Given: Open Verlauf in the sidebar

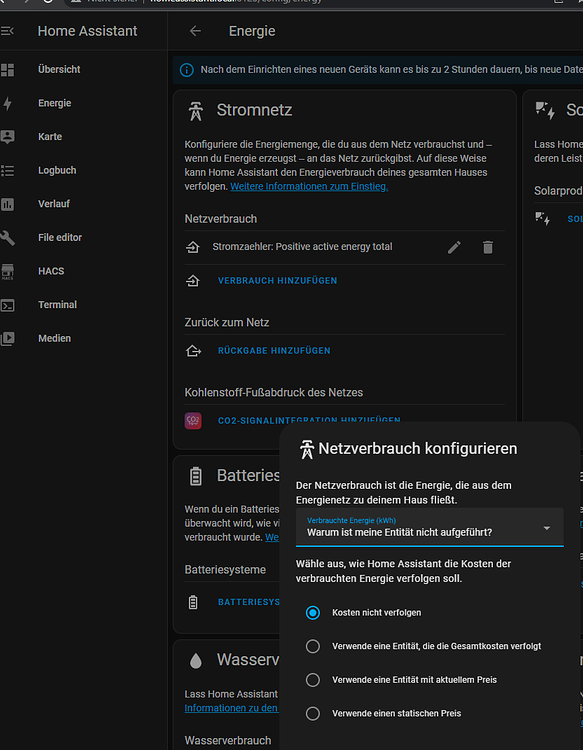Looking at the screenshot, I should click(54, 204).
